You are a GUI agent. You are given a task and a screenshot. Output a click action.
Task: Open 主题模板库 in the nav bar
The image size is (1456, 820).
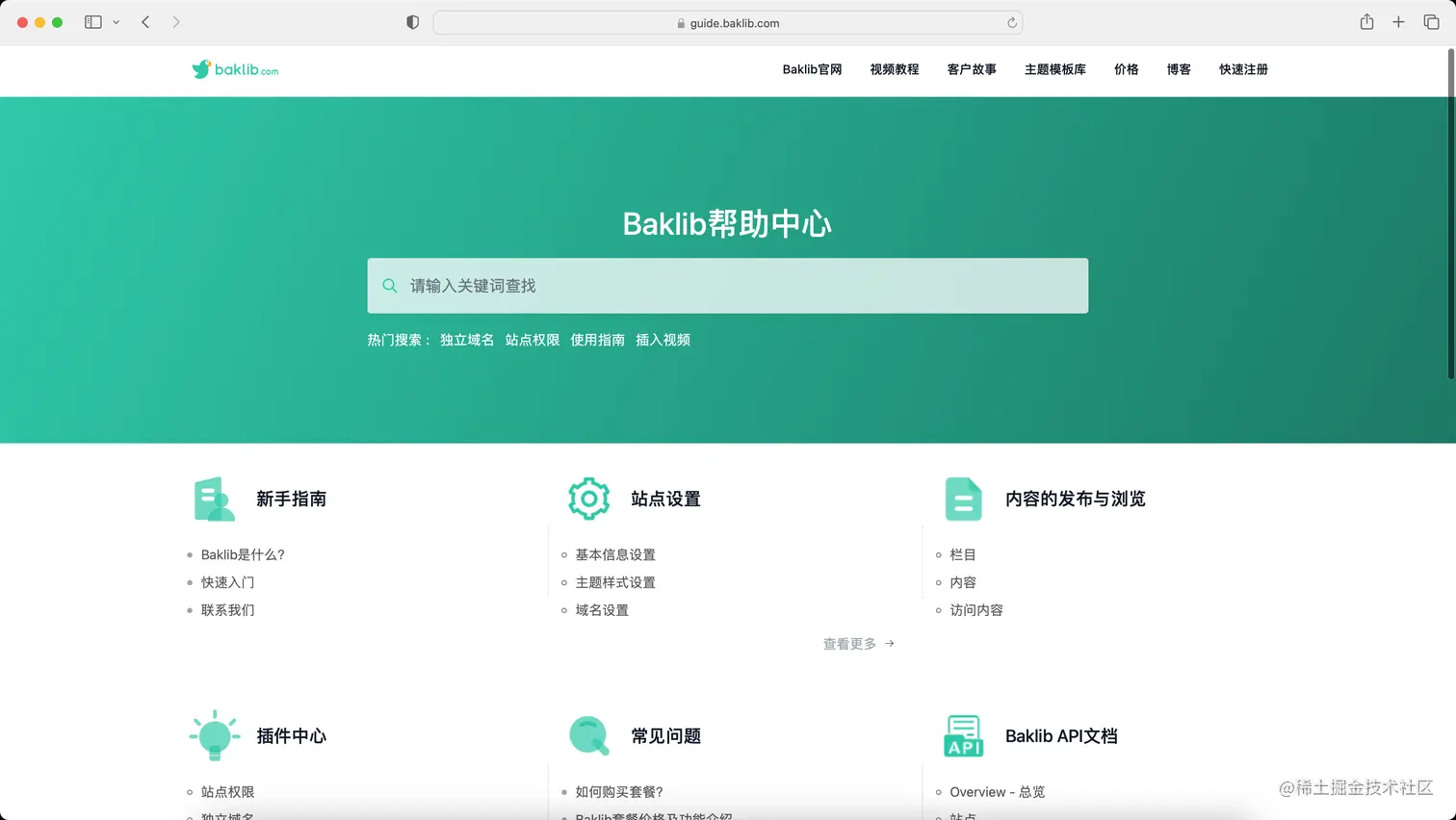tap(1055, 69)
